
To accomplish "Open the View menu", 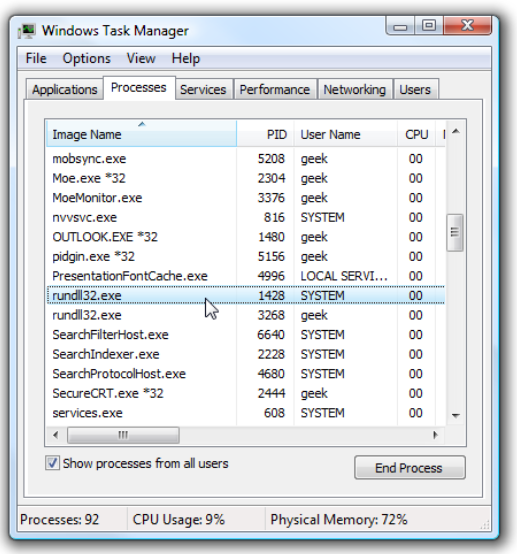I will click(x=141, y=58).
